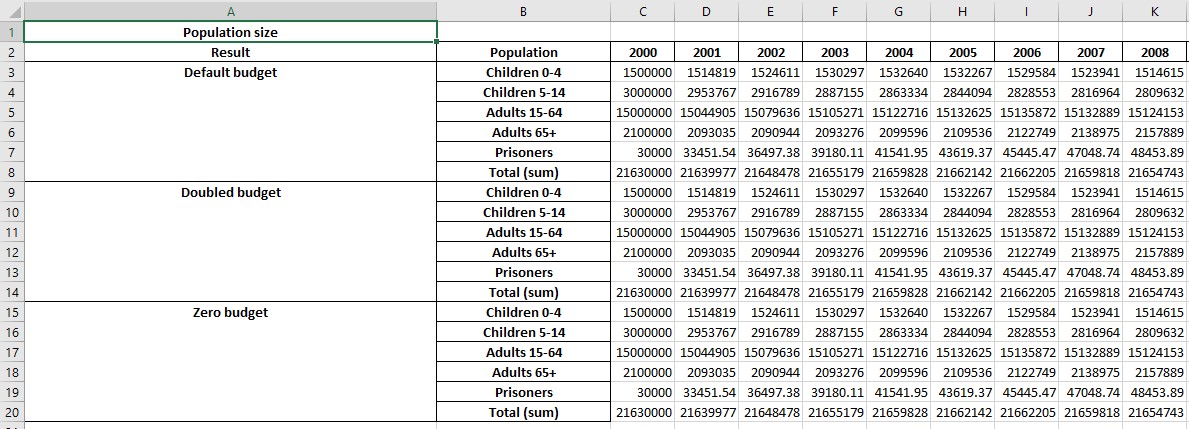Select the '2003' year header cell
Viewport: 1189px width, 429px height.
(x=834, y=52)
